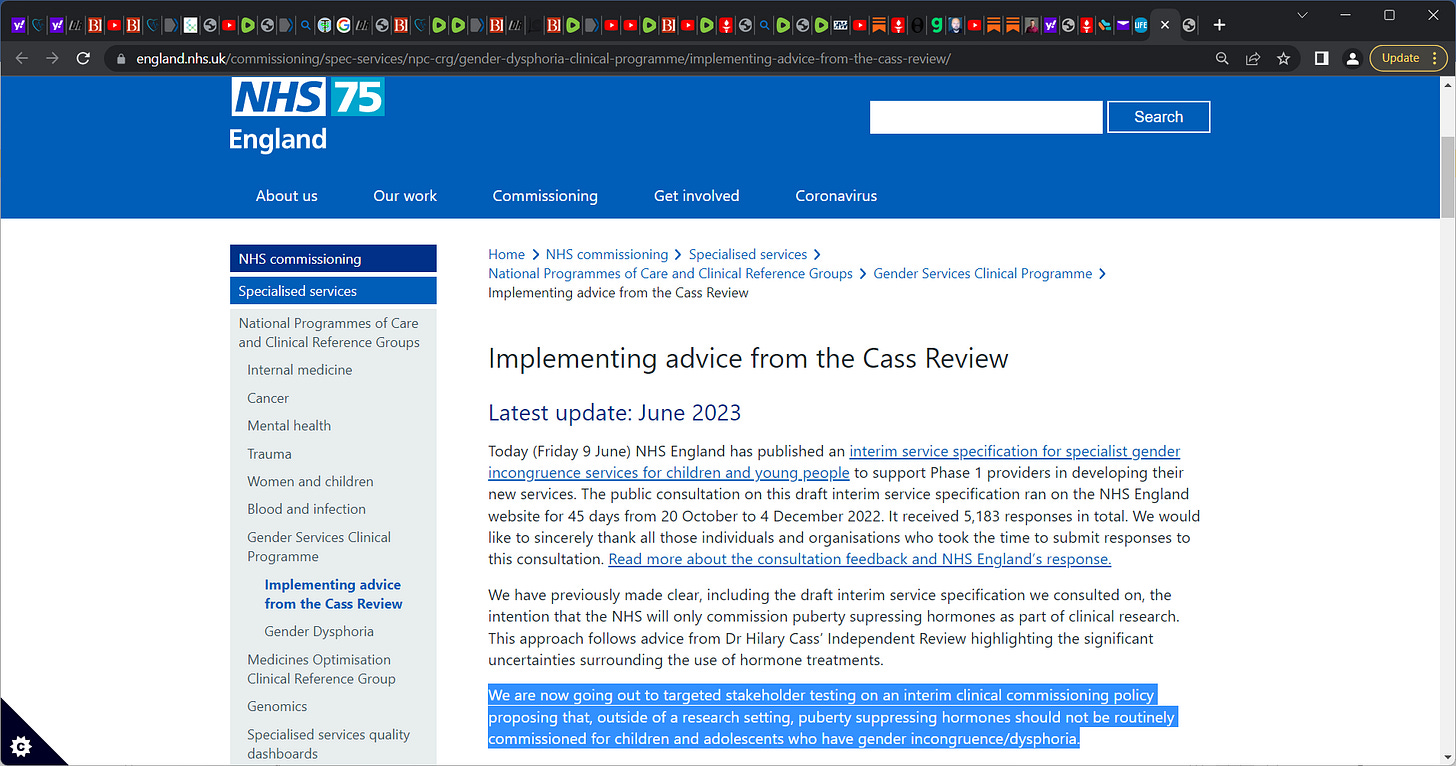Open the Chrome profile avatar menu

pyautogui.click(x=1352, y=58)
